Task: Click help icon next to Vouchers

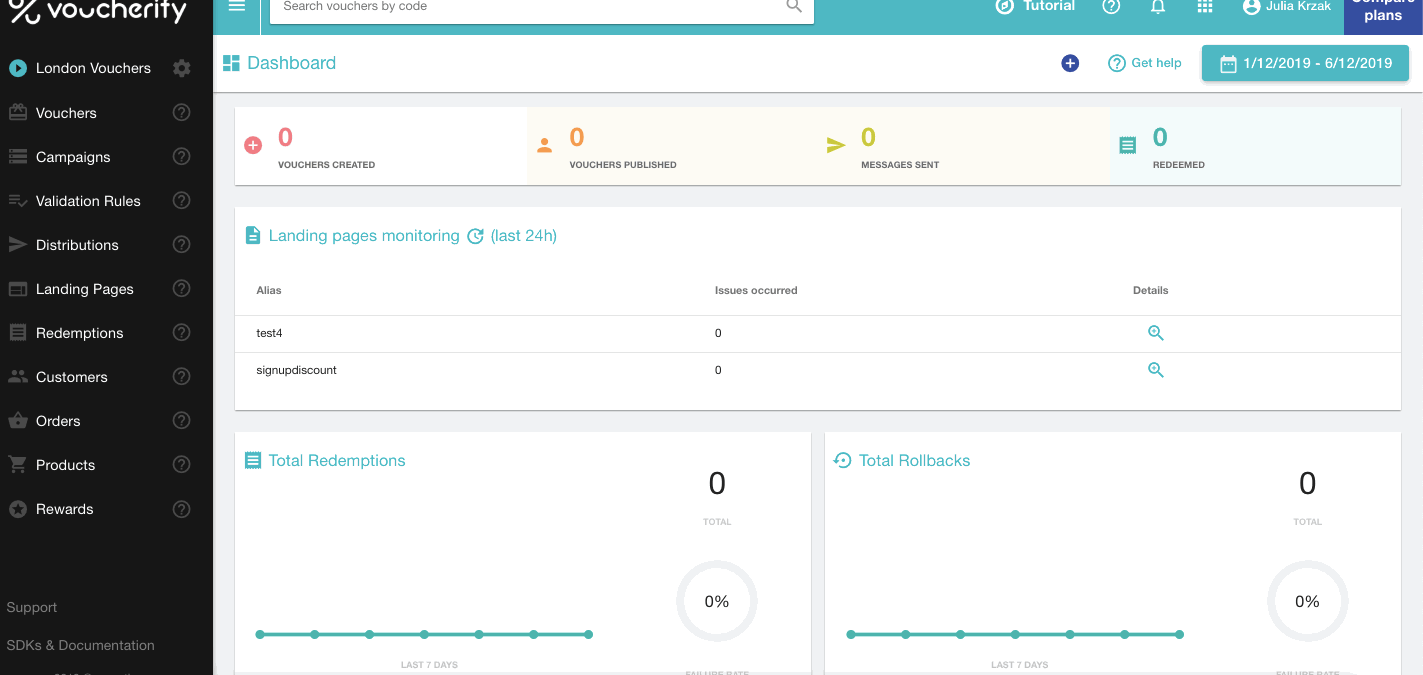Action: (181, 112)
